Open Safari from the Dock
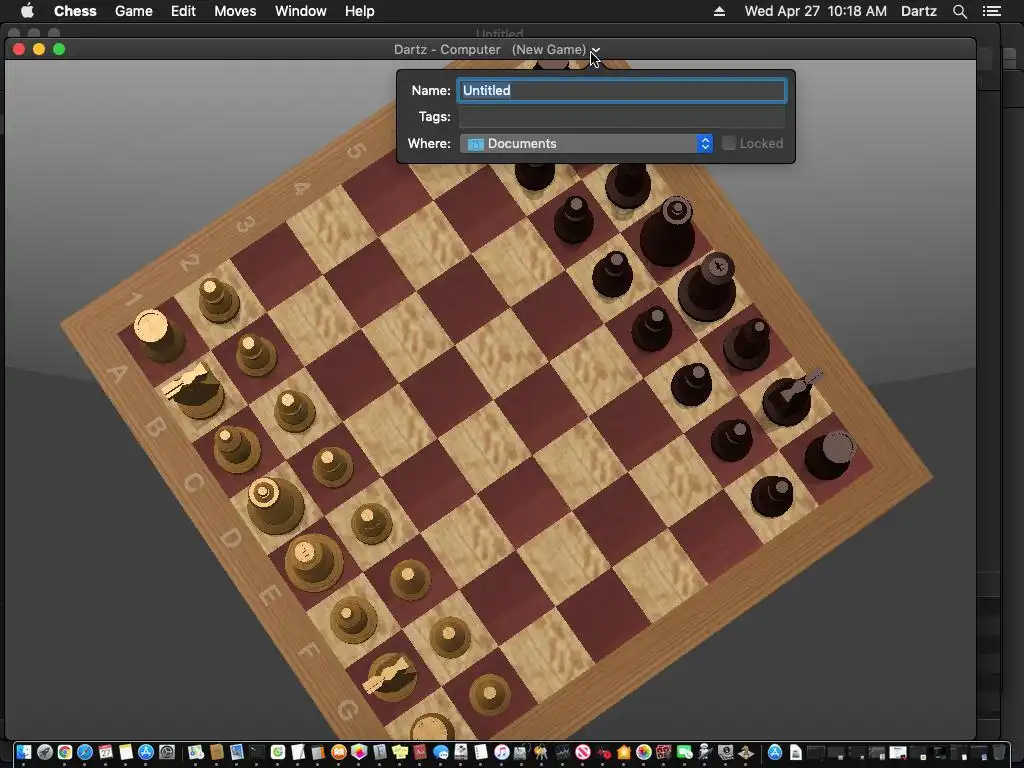Screen dimensions: 1024x768 click(85, 752)
